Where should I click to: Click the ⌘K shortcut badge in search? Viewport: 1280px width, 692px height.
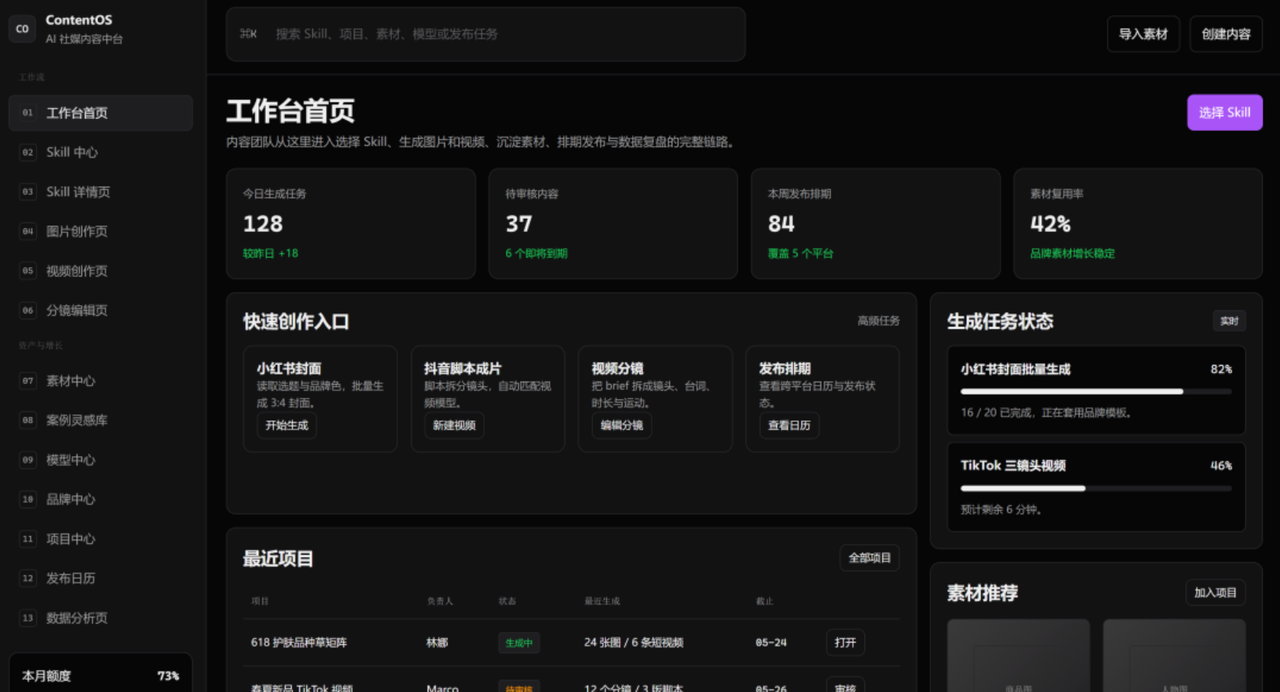(x=248, y=34)
